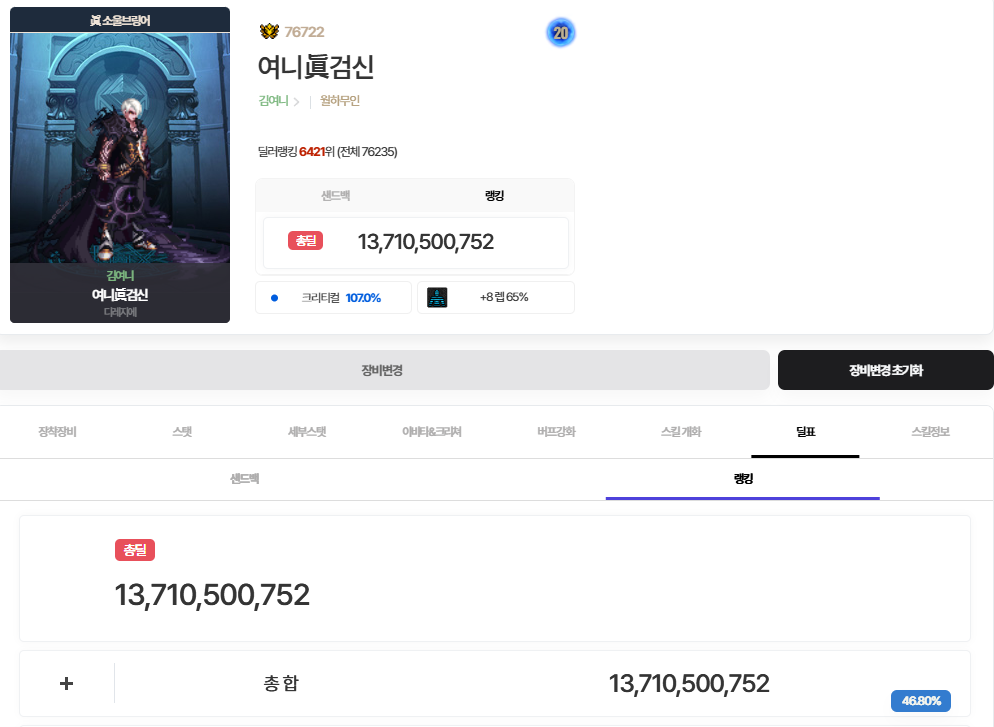Click the blue dot beside 크리티컬
This screenshot has width=994, height=727.
[x=274, y=297]
